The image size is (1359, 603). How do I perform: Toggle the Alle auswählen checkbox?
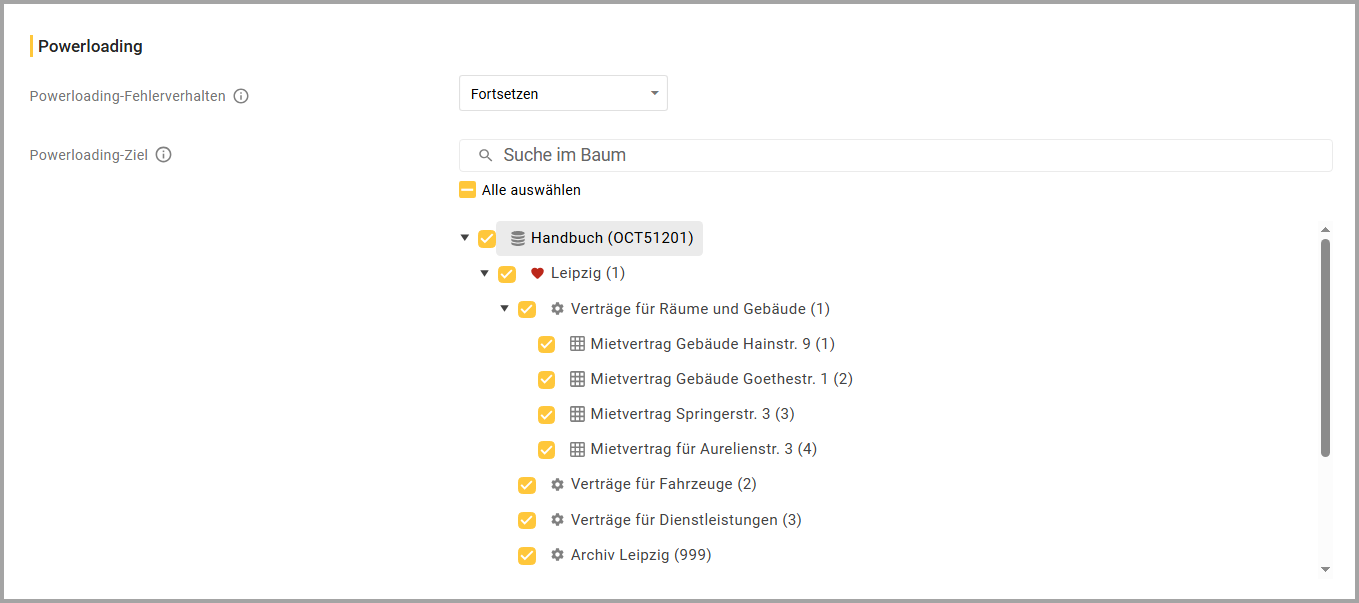click(x=468, y=190)
